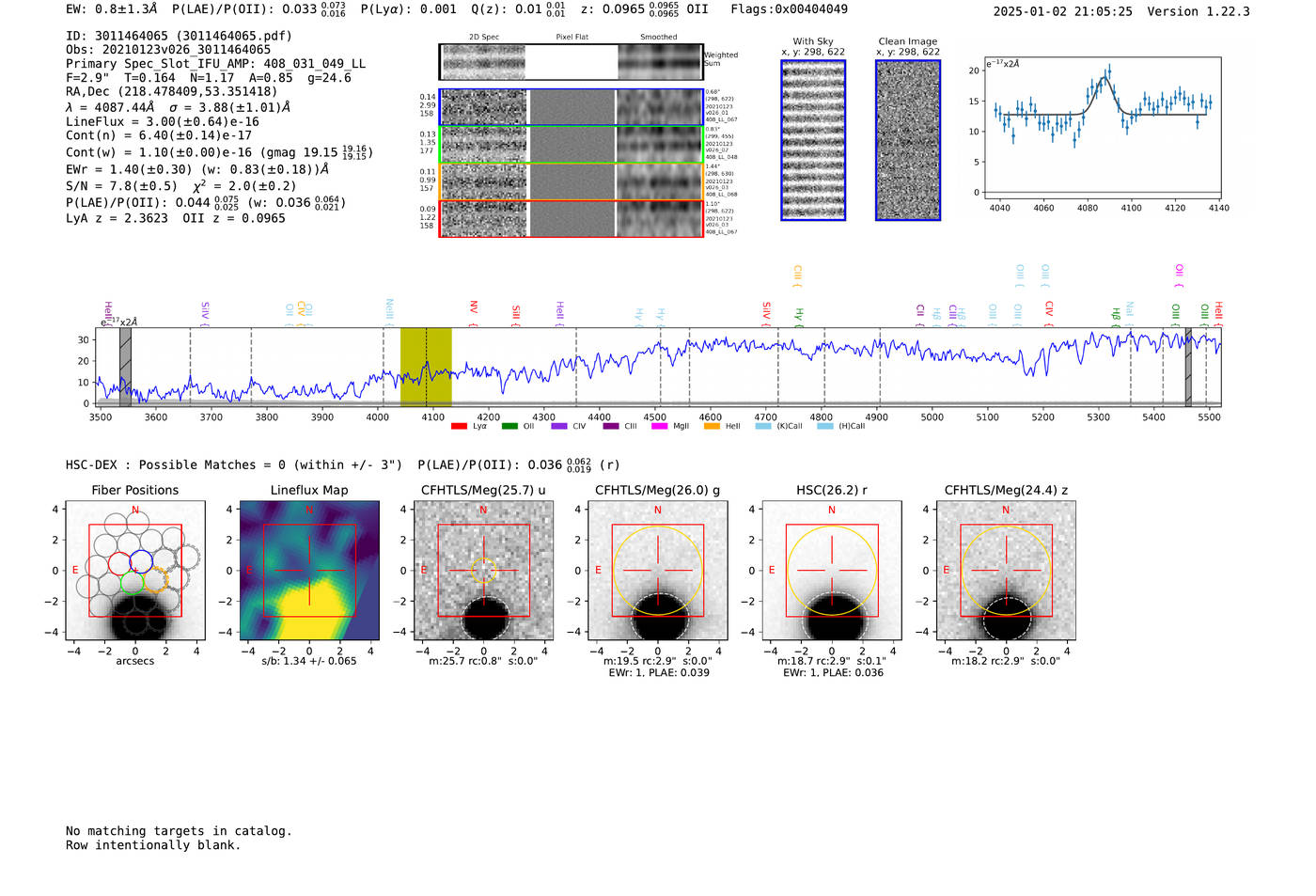This screenshot has height=896, width=1316.
Task: Click the red Lyα legend swatch
Action: [x=459, y=426]
